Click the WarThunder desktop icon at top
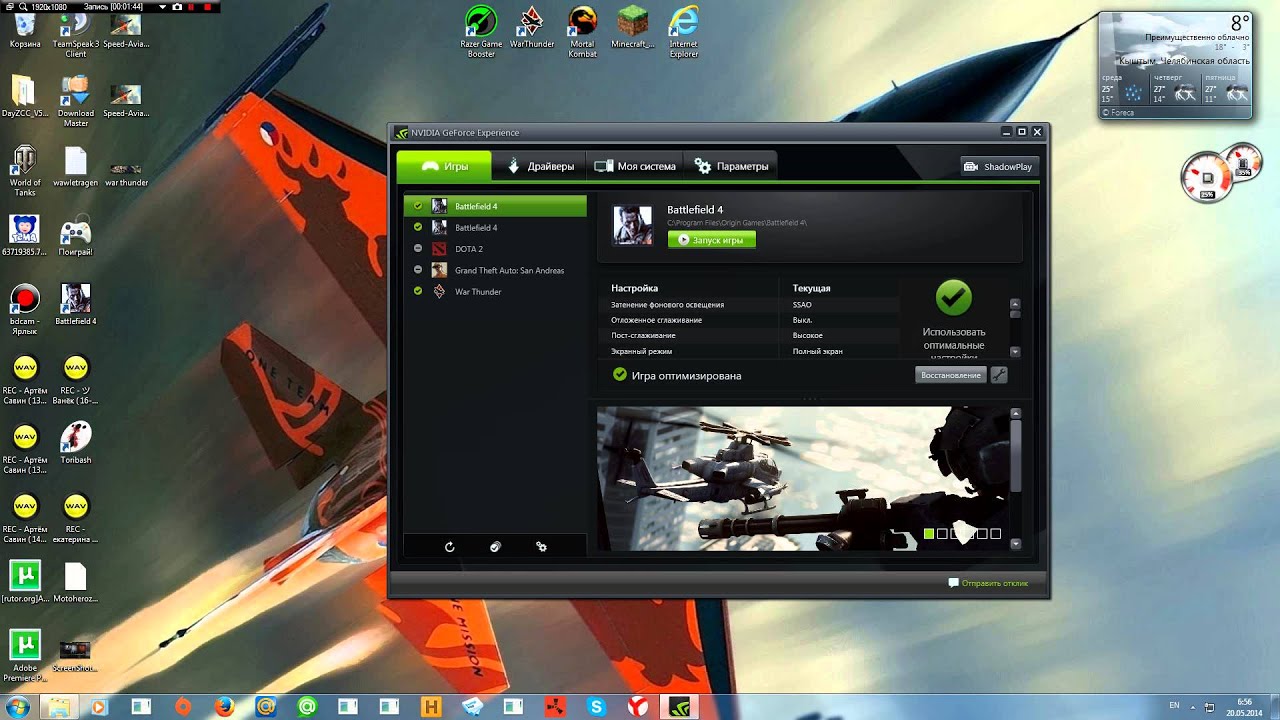 click(532, 28)
